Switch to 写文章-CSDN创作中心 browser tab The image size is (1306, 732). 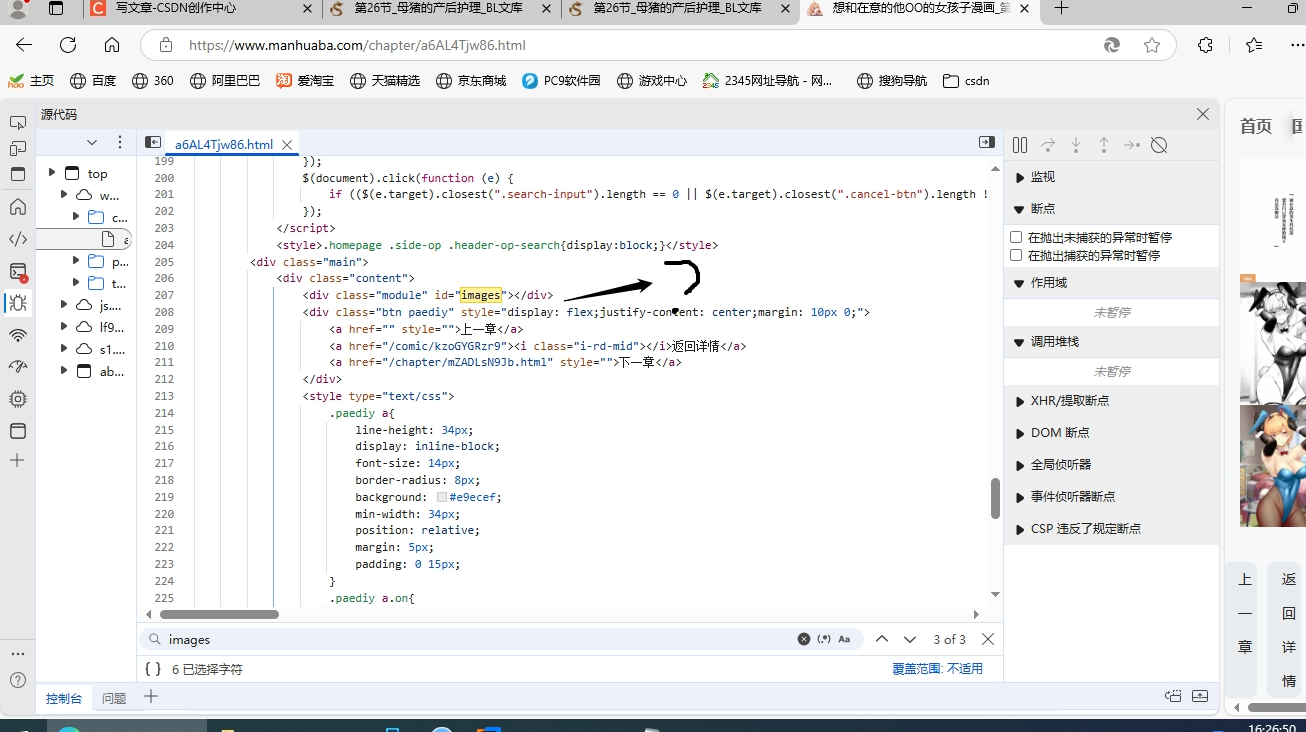coord(200,9)
